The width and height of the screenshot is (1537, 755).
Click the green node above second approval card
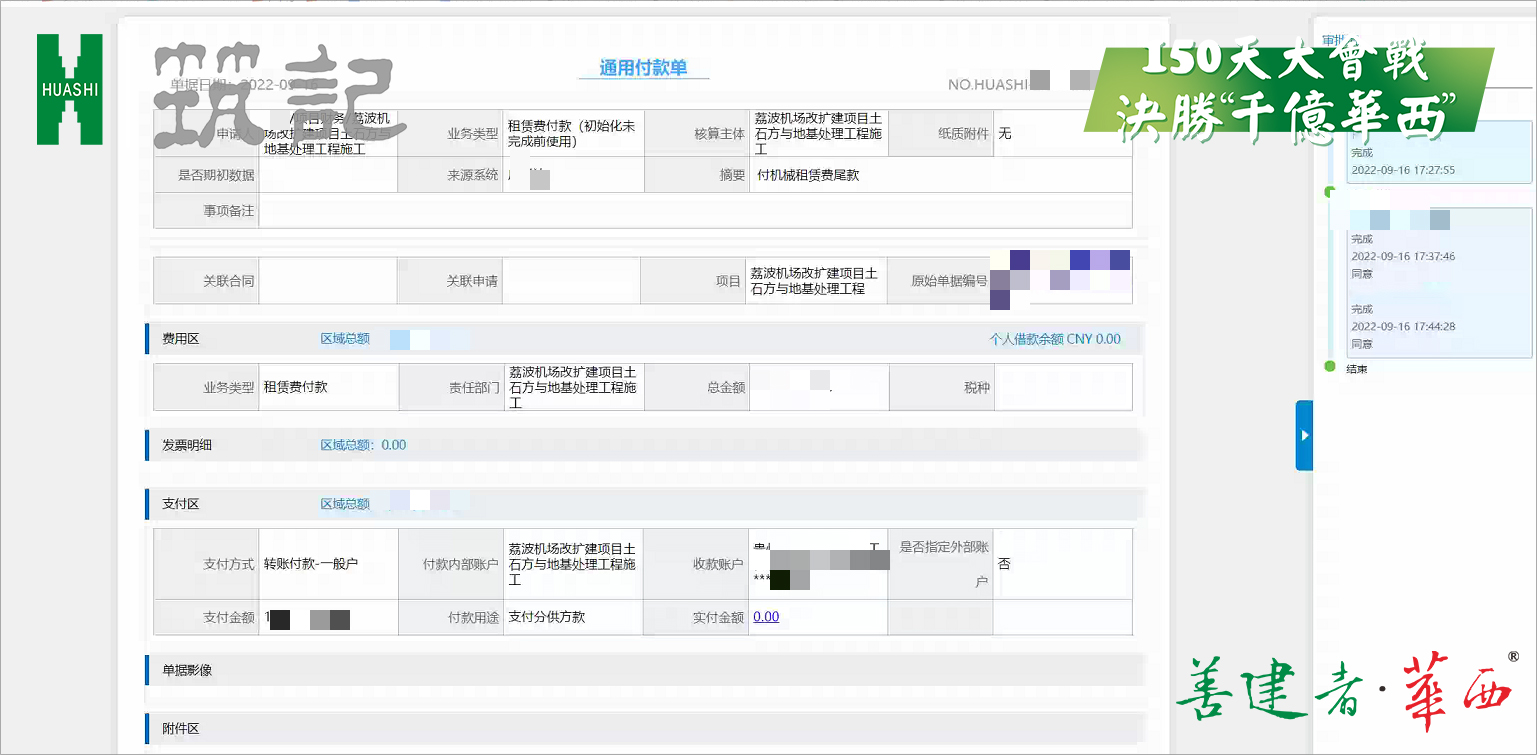coord(1330,191)
